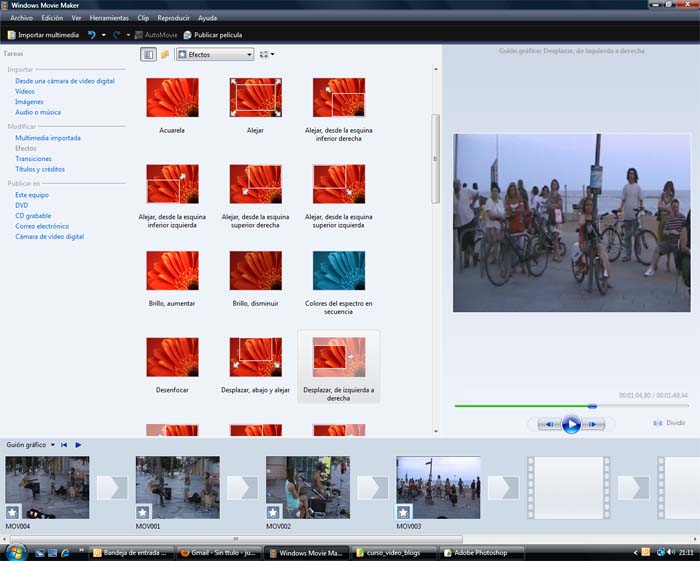Open the undo history dropdown arrow
The image size is (700, 561).
click(x=104, y=35)
